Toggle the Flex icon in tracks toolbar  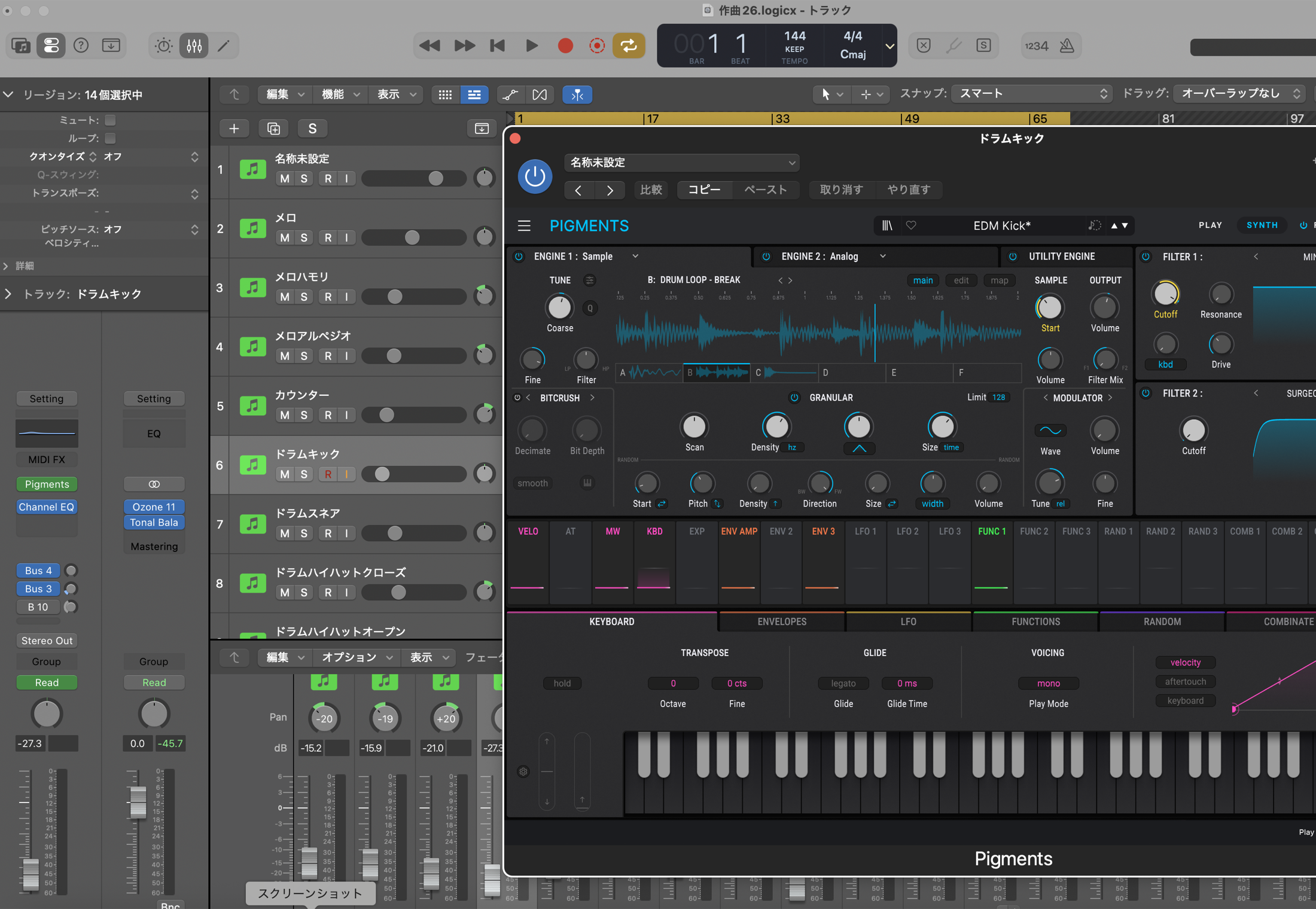[x=540, y=94]
